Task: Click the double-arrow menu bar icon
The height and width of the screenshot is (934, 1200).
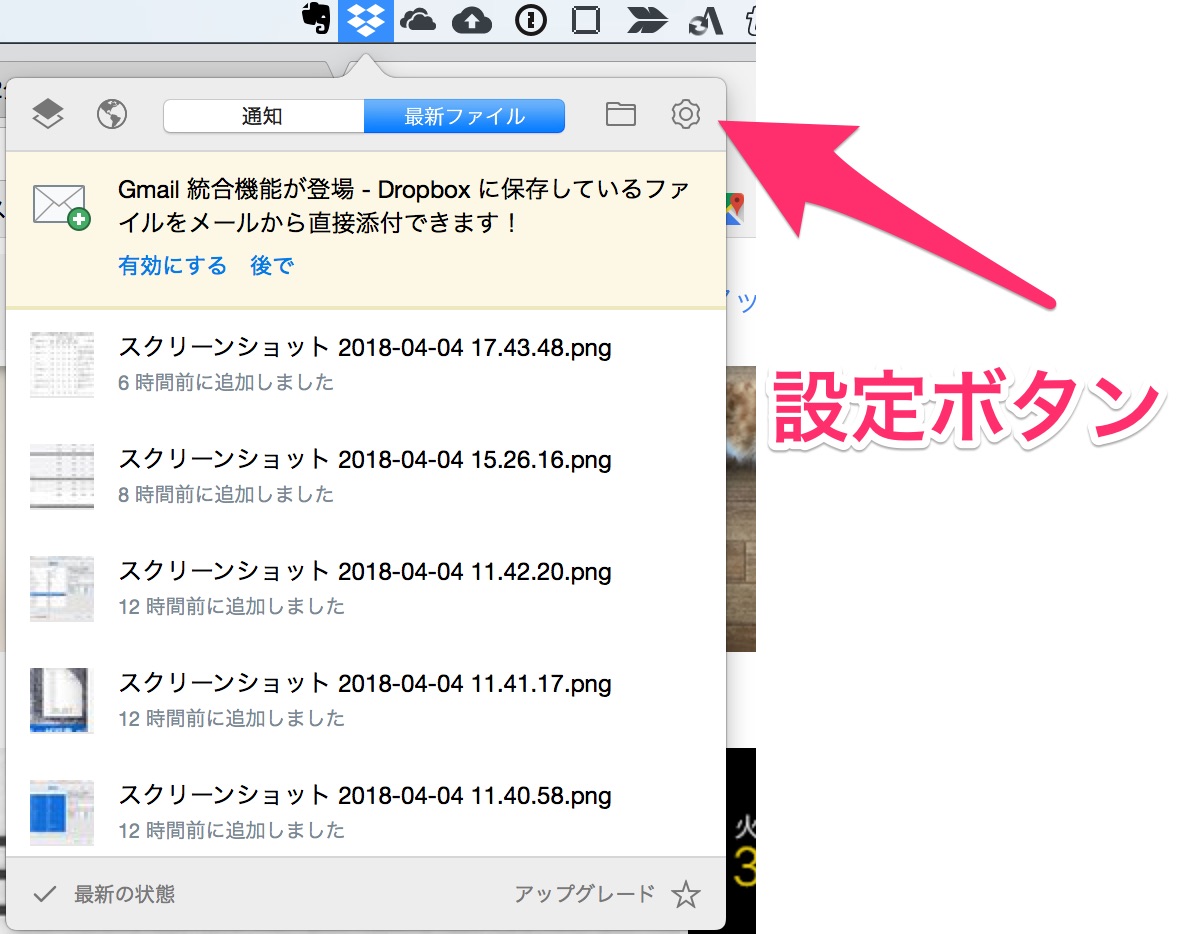Action: (647, 20)
